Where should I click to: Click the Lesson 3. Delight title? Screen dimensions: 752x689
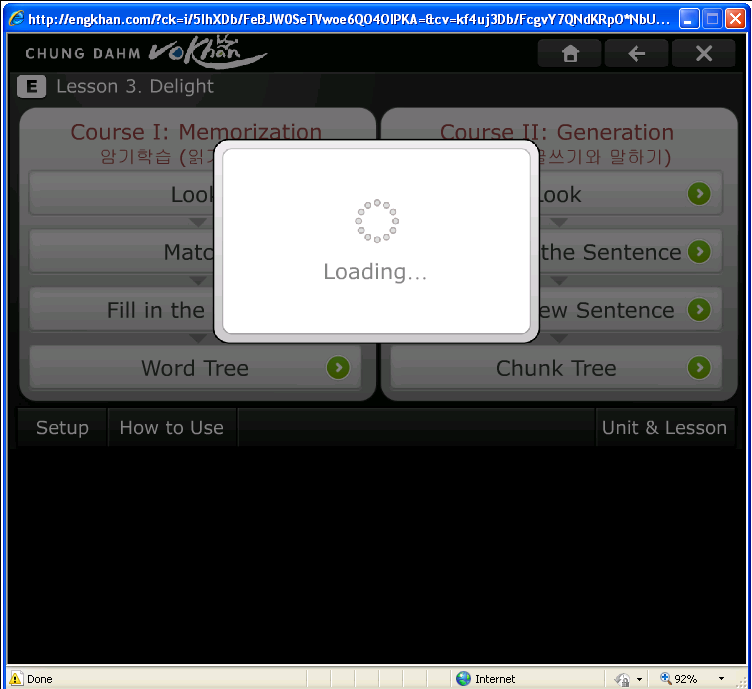(135, 87)
